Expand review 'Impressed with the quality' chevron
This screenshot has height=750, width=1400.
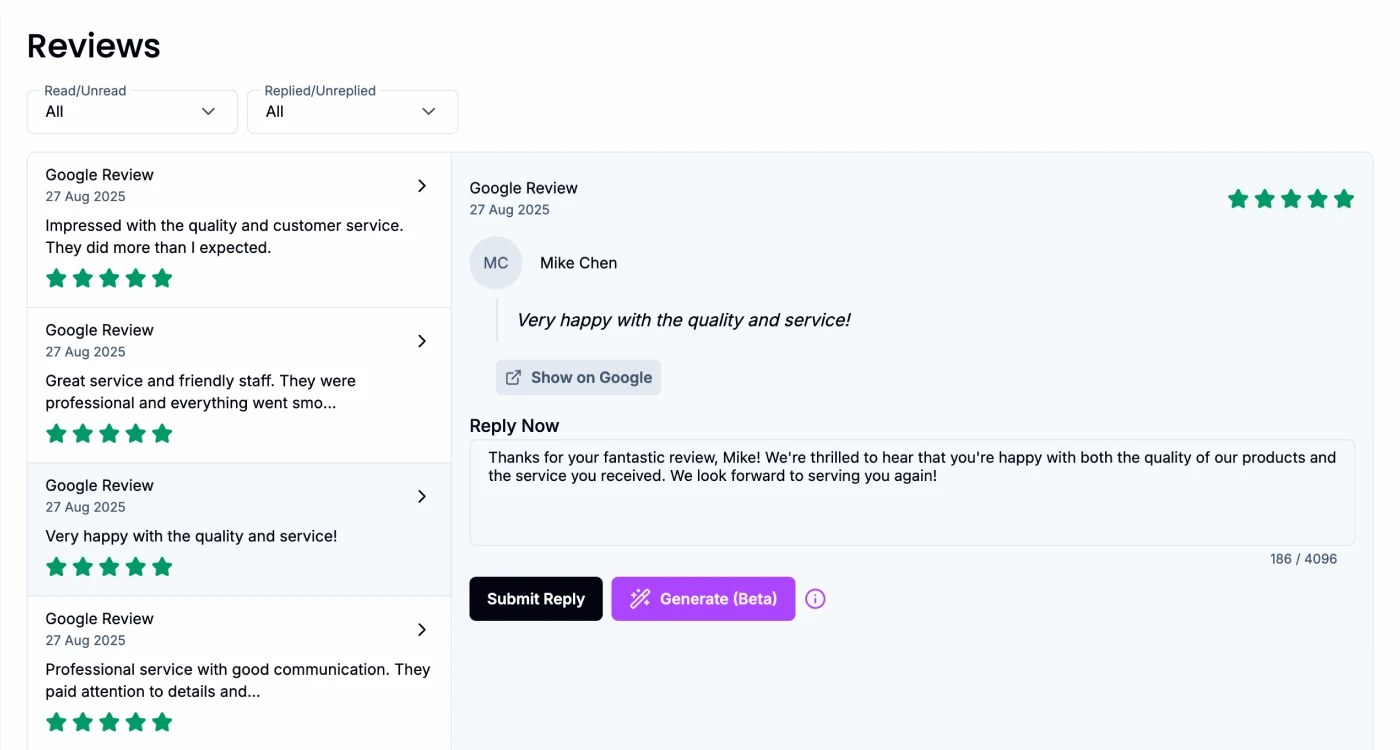(x=422, y=186)
